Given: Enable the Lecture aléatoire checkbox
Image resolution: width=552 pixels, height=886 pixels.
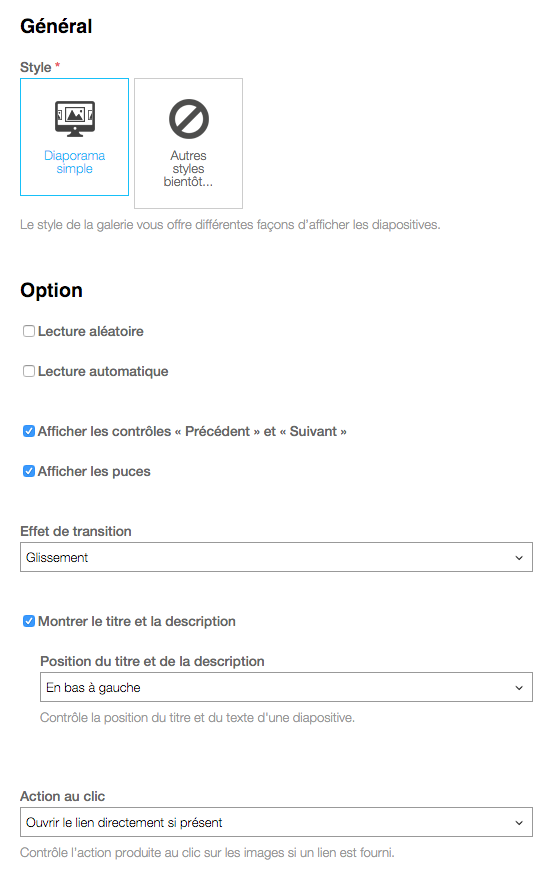Looking at the screenshot, I should 29,331.
